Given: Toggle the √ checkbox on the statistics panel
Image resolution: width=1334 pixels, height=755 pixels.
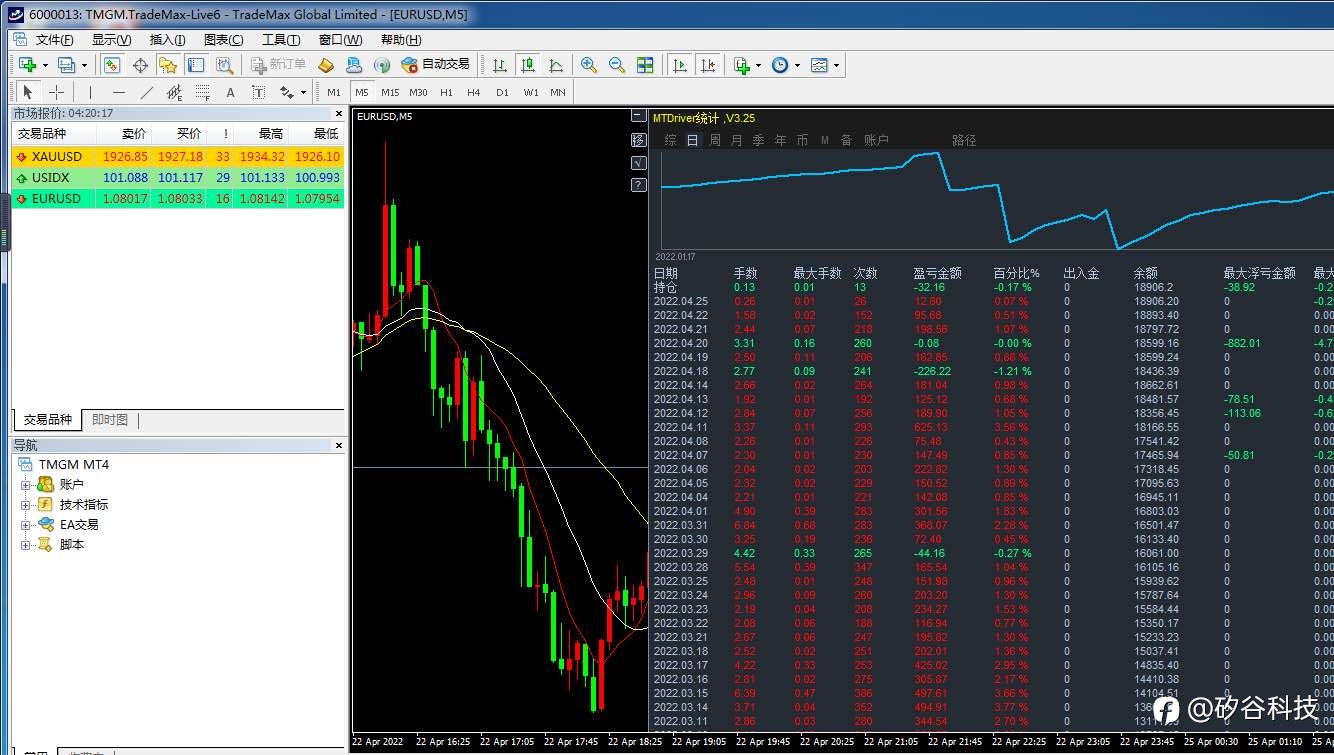Looking at the screenshot, I should pos(638,163).
